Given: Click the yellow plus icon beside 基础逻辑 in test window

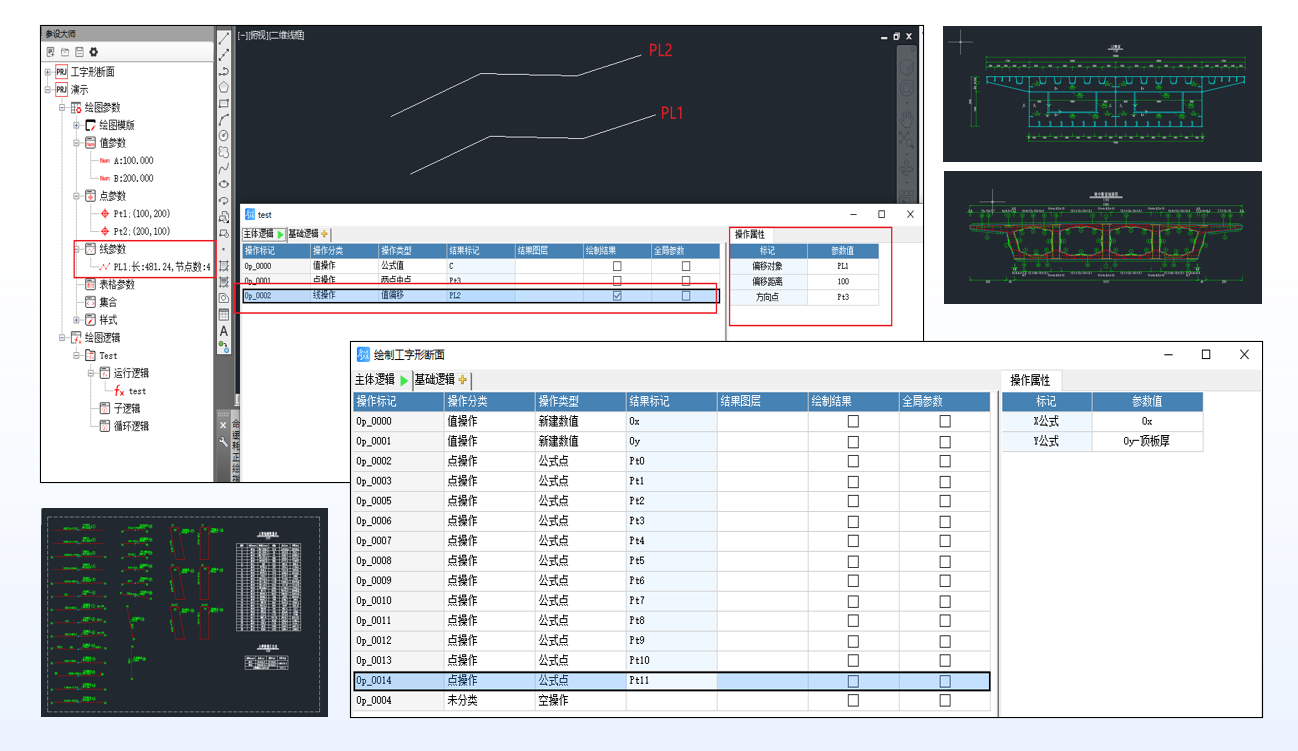Looking at the screenshot, I should tap(324, 234).
